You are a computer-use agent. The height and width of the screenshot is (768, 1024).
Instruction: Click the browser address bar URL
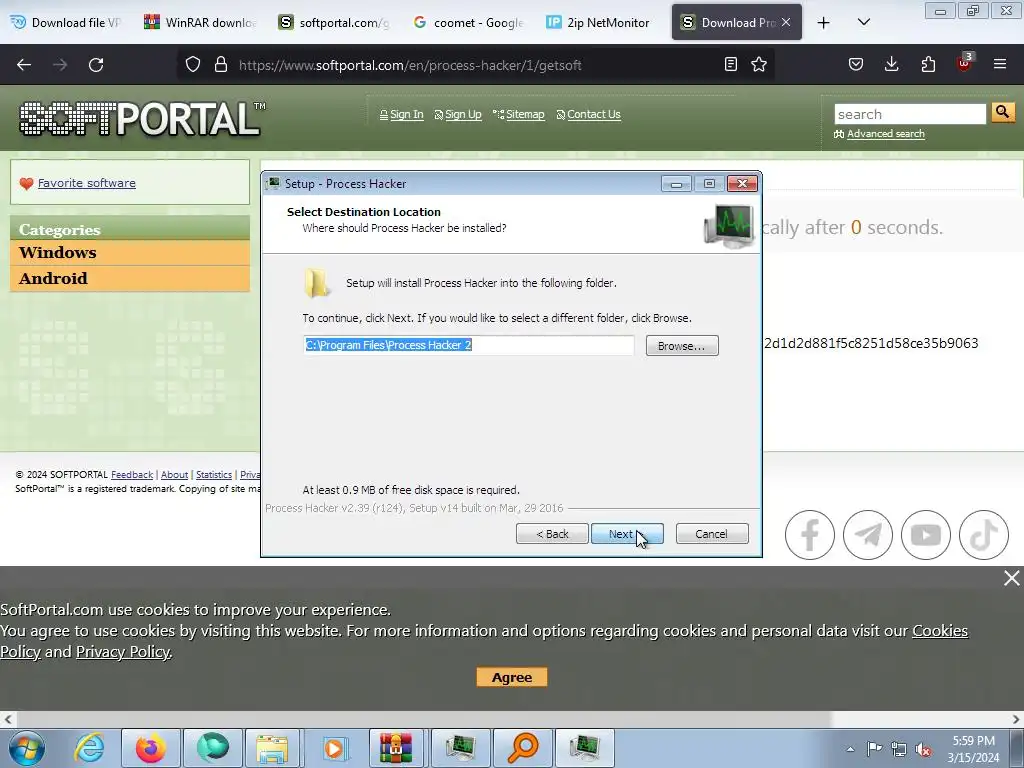[x=410, y=65]
